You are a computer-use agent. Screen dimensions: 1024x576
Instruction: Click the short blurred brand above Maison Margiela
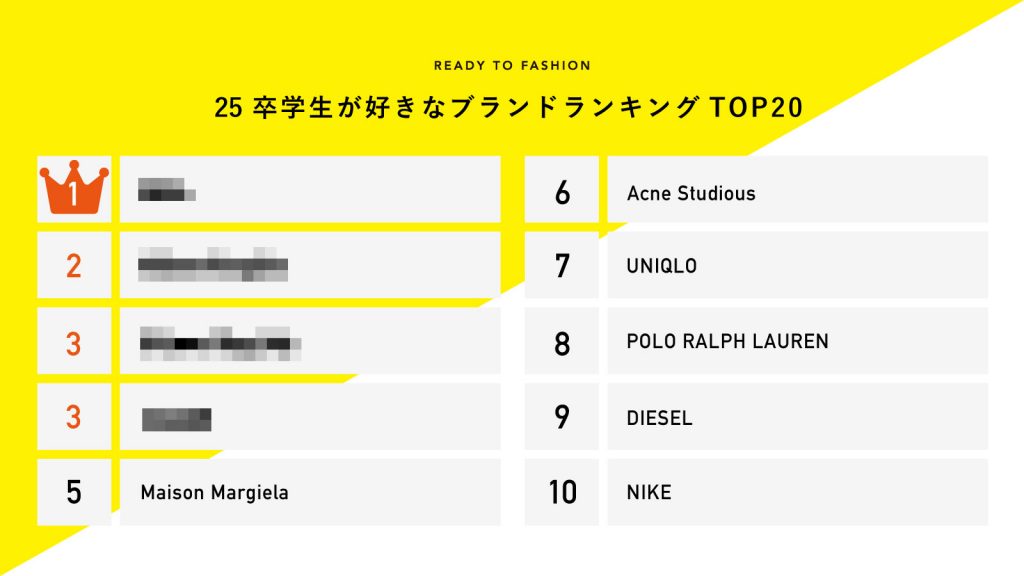pyautogui.click(x=176, y=418)
